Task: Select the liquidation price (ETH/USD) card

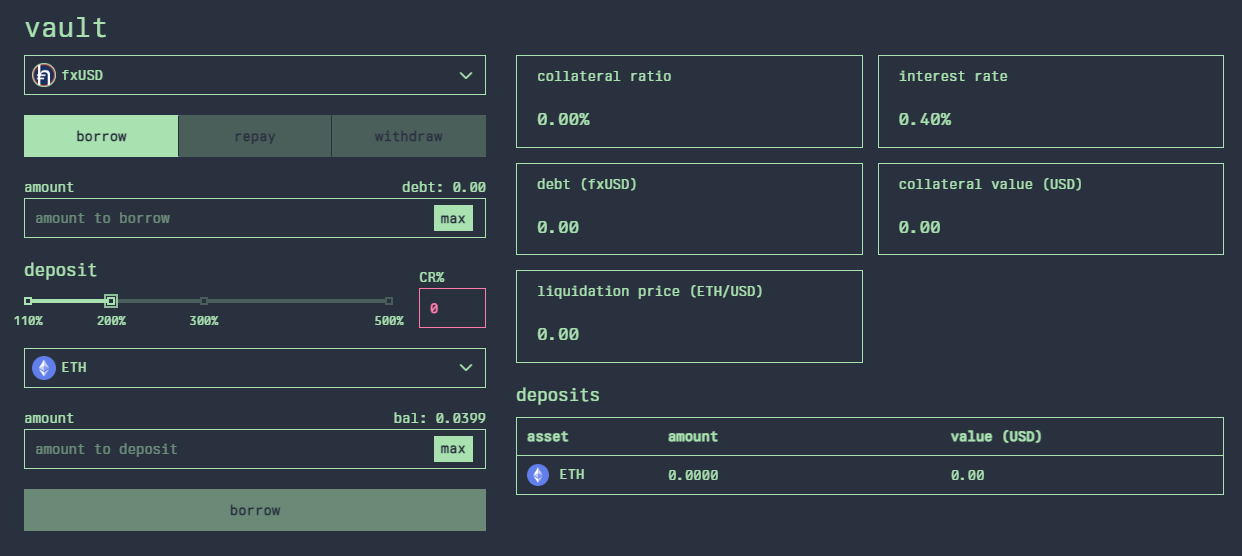Action: point(689,316)
